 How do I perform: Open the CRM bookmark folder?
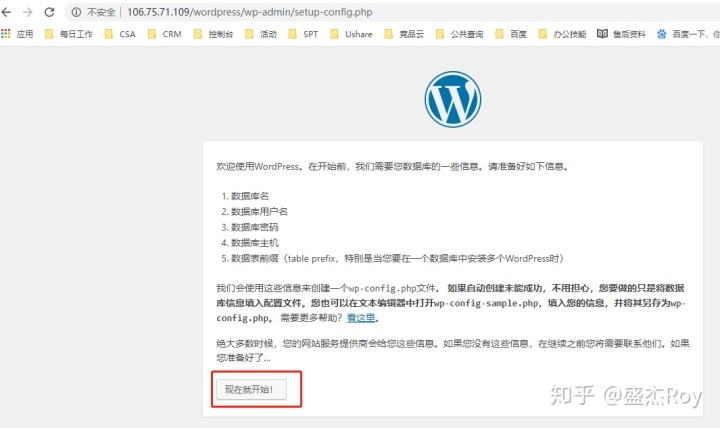(x=164, y=34)
